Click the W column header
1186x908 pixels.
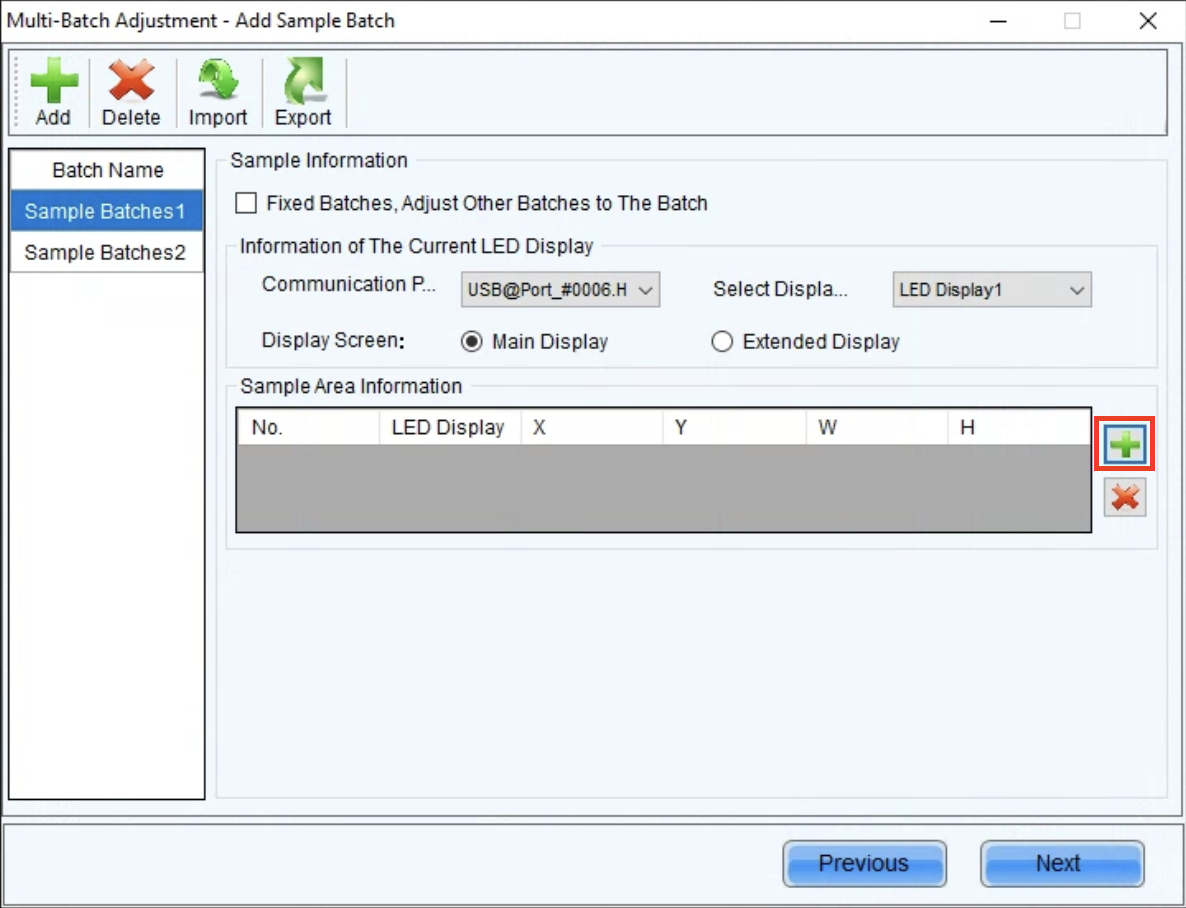click(x=875, y=428)
